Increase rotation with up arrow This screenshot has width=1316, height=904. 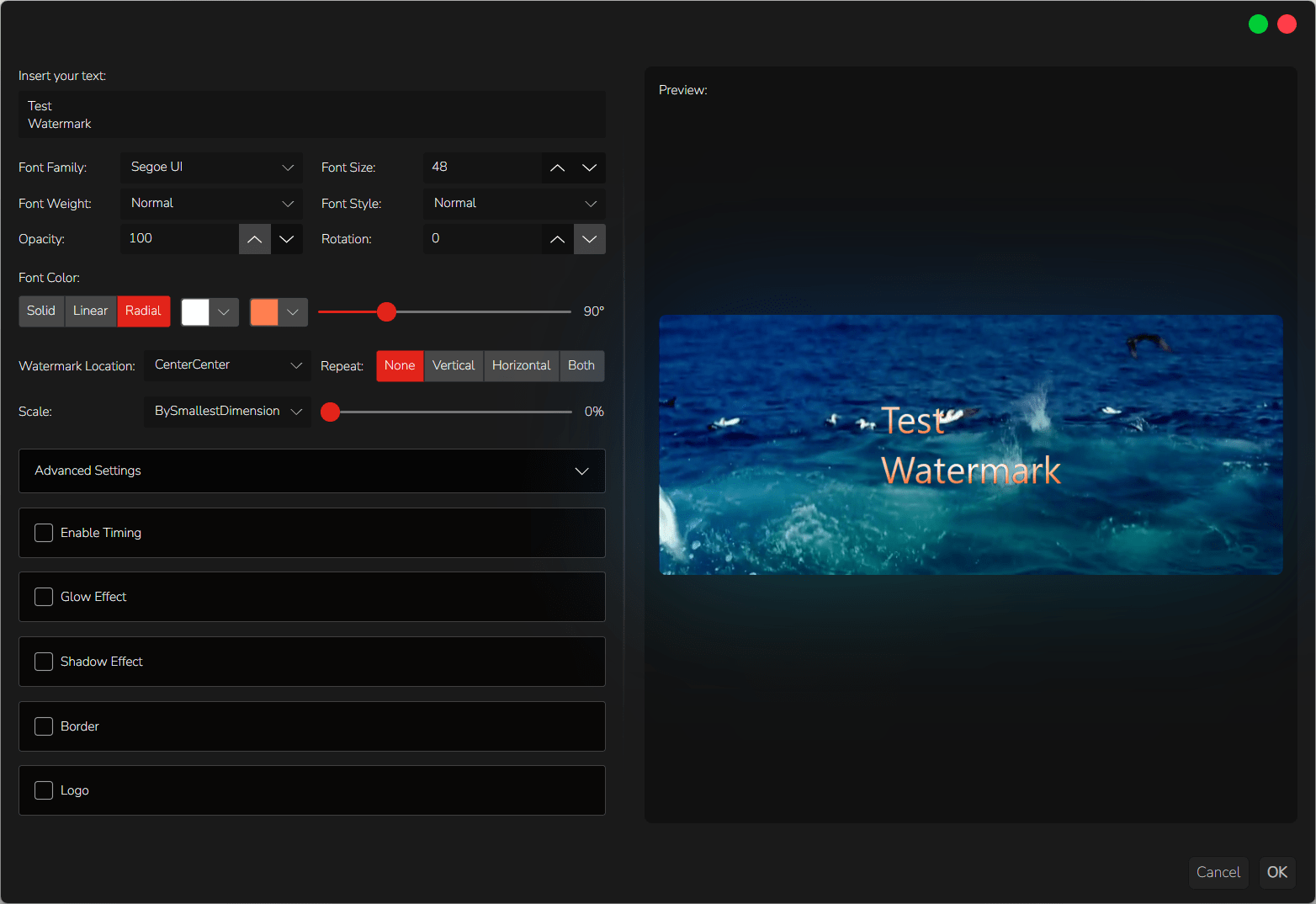point(557,239)
